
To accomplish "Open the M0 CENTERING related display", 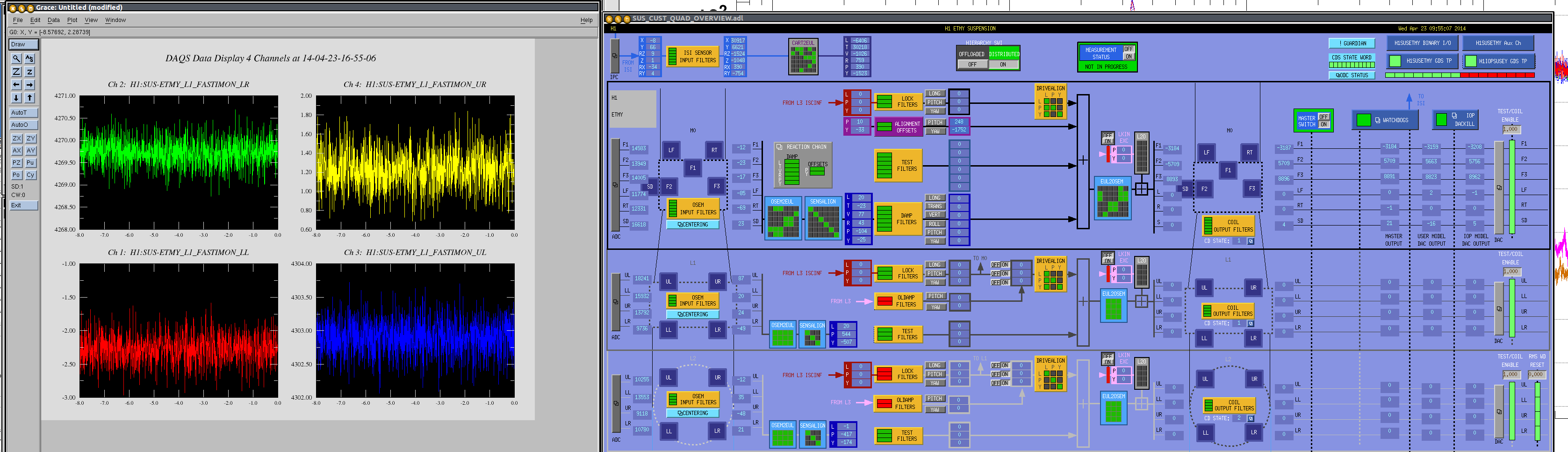I will (693, 225).
